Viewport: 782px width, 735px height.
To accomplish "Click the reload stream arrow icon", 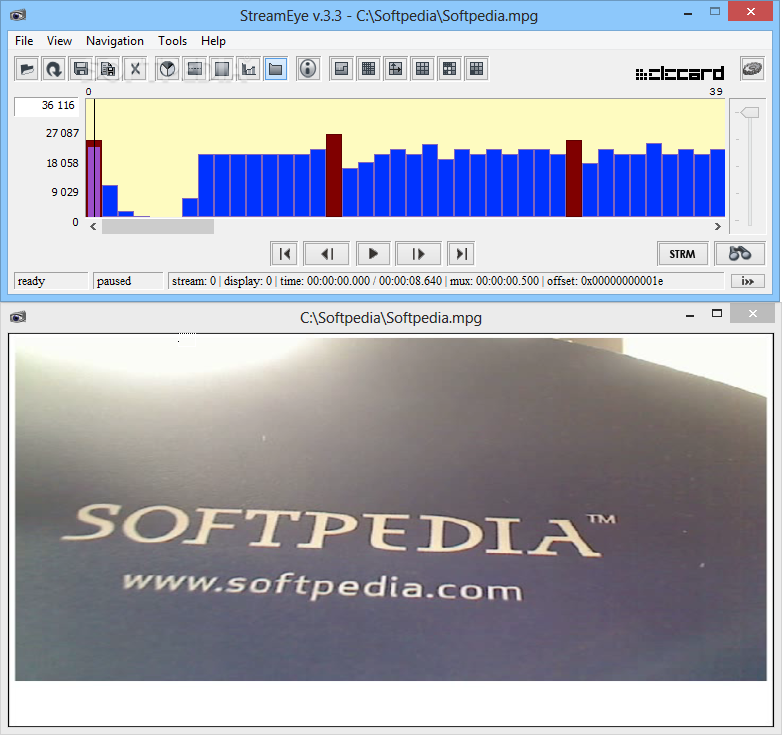I will (54, 69).
